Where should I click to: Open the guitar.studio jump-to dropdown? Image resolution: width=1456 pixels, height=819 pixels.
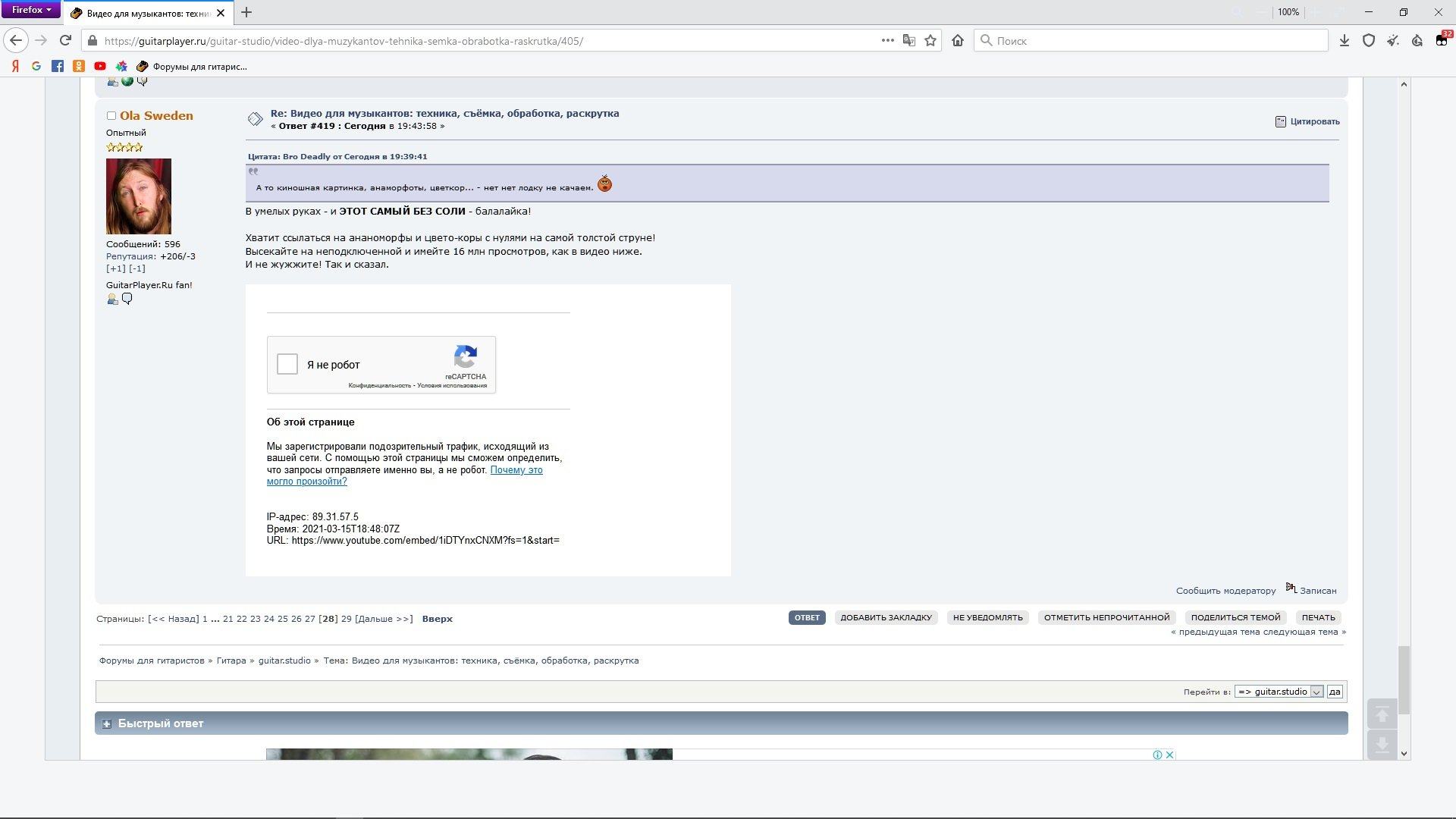click(x=1279, y=692)
